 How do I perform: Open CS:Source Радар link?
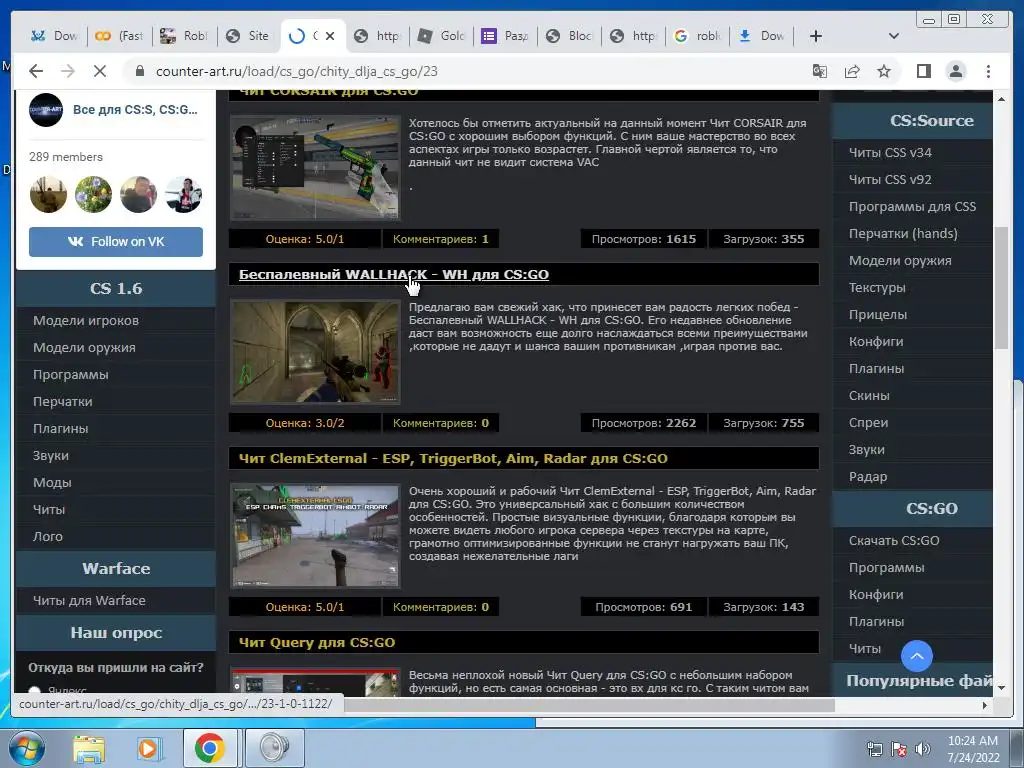868,477
